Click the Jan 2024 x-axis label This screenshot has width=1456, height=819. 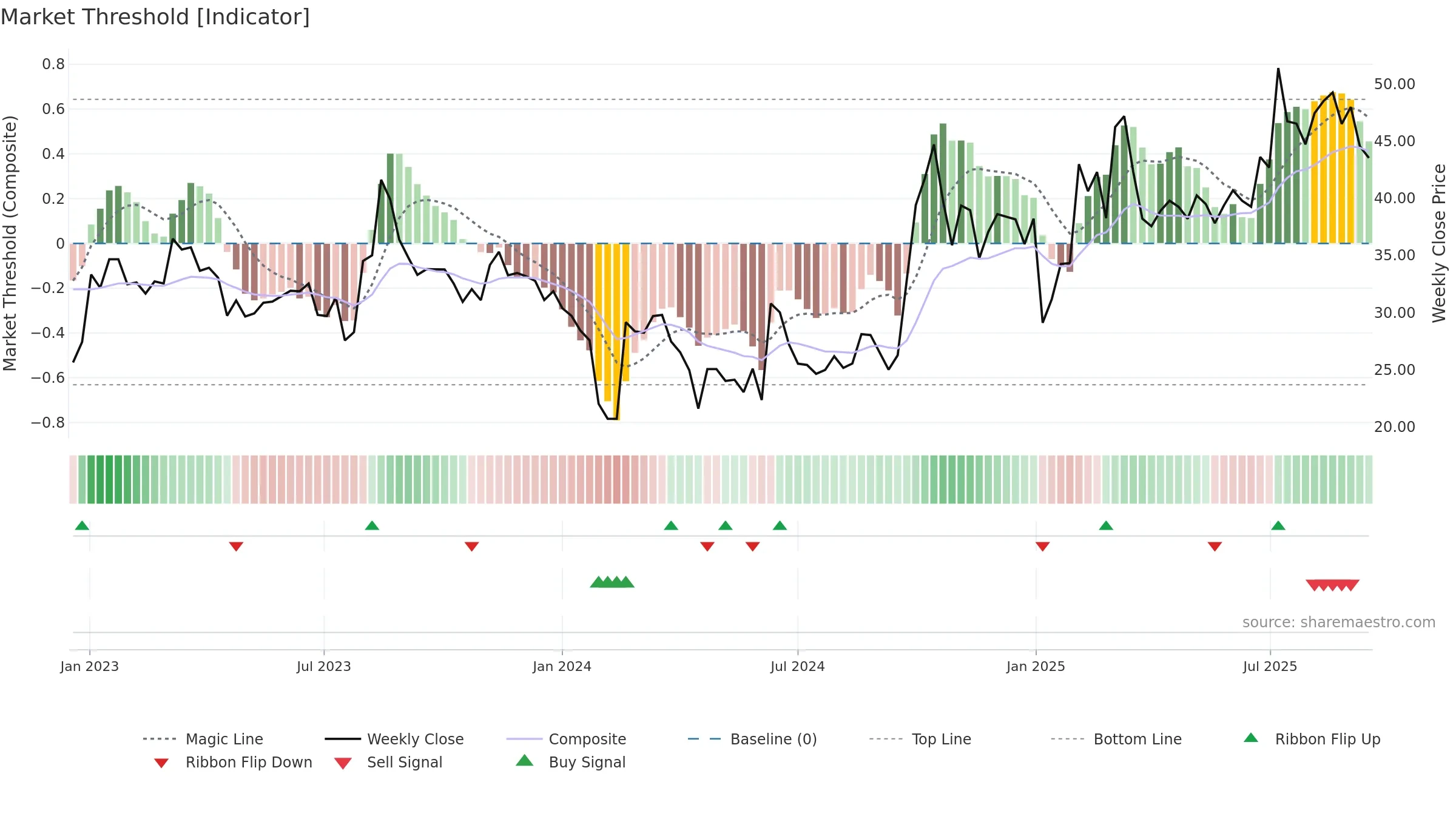(x=562, y=667)
